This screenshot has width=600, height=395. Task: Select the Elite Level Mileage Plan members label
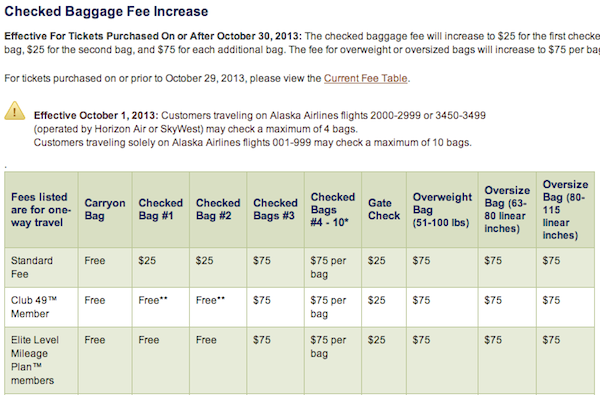point(34,360)
